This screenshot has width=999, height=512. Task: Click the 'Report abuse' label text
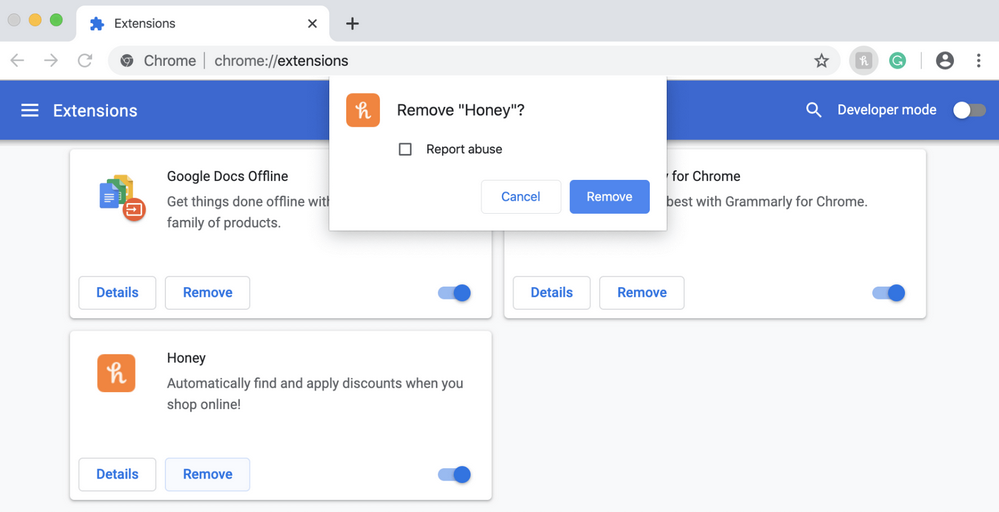[464, 149]
